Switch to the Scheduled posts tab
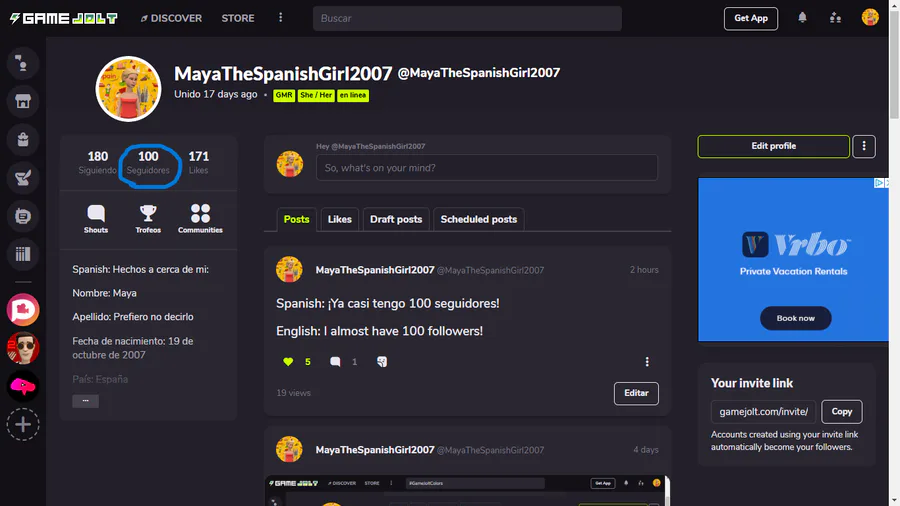The width and height of the screenshot is (900, 506). click(479, 219)
